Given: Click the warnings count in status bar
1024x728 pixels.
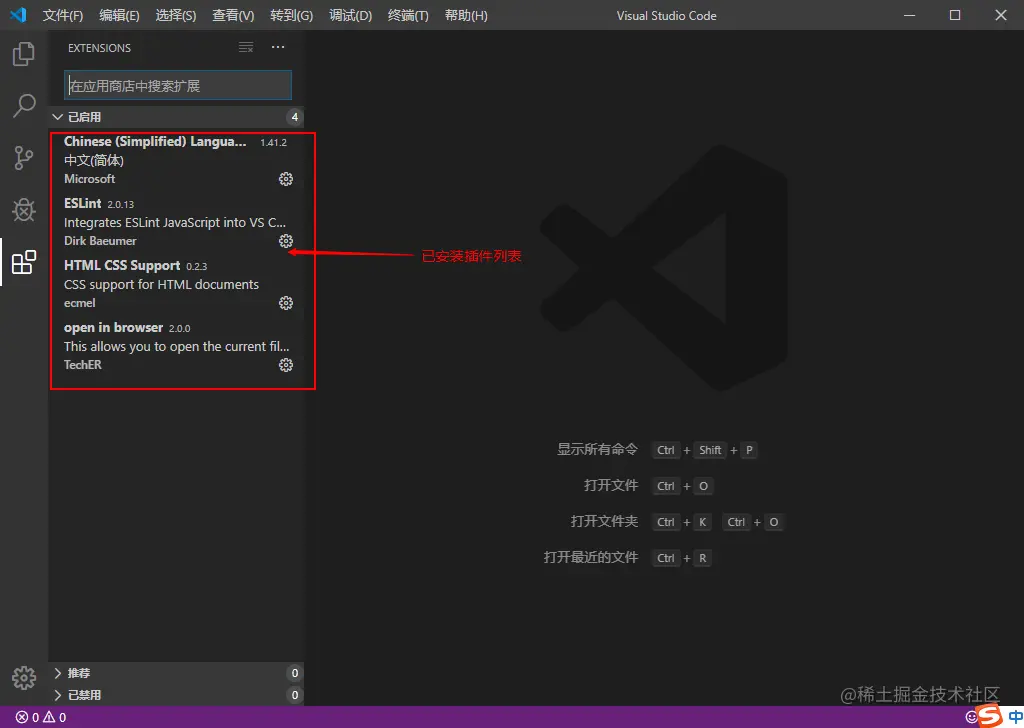Looking at the screenshot, I should point(54,718).
